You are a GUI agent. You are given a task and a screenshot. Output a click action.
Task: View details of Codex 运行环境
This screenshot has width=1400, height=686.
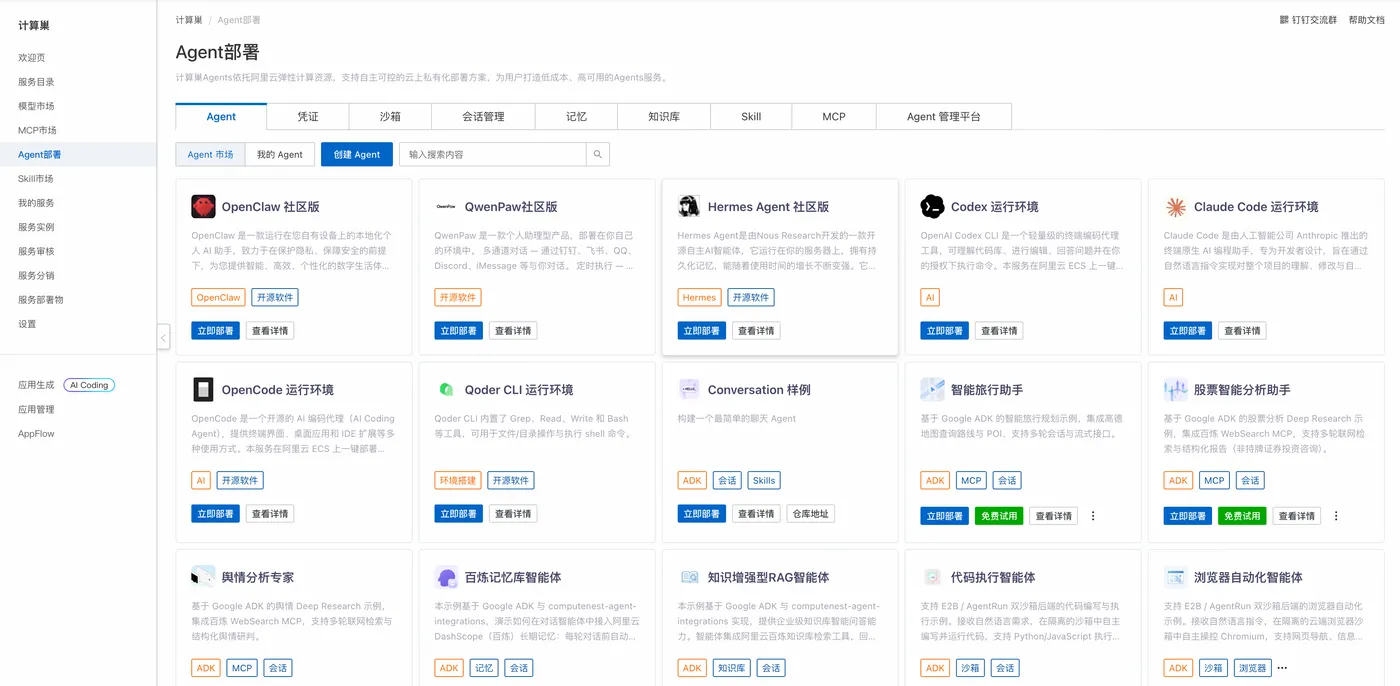999,331
